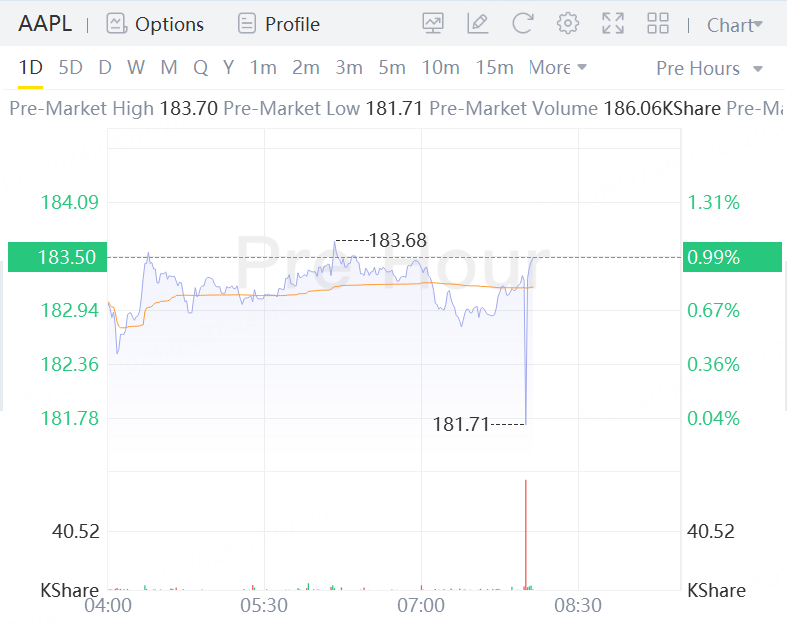787x624 pixels.
Task: Switch to the 5D timeframe tab
Action: click(70, 68)
